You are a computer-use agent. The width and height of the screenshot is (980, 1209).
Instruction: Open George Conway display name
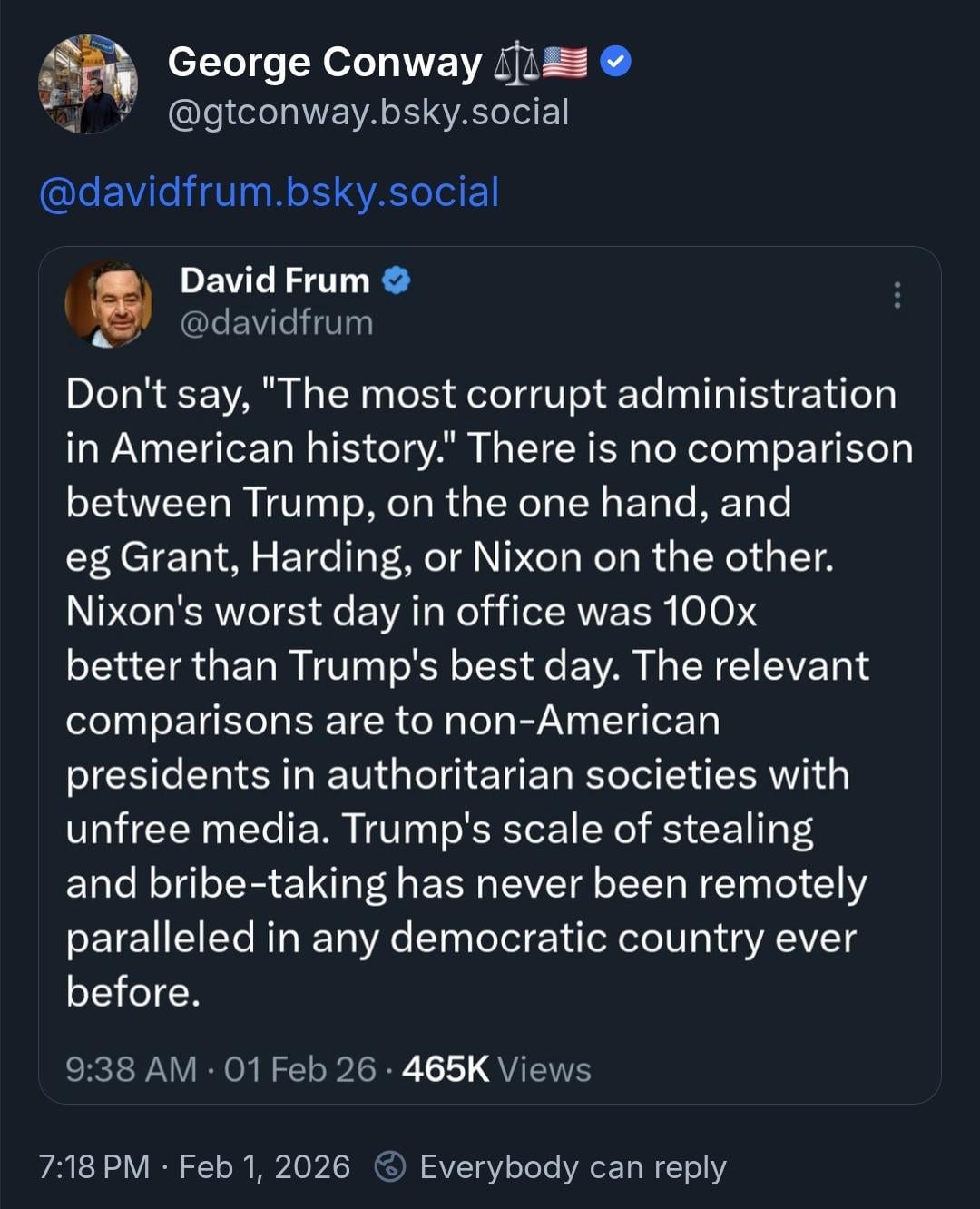pos(325,63)
